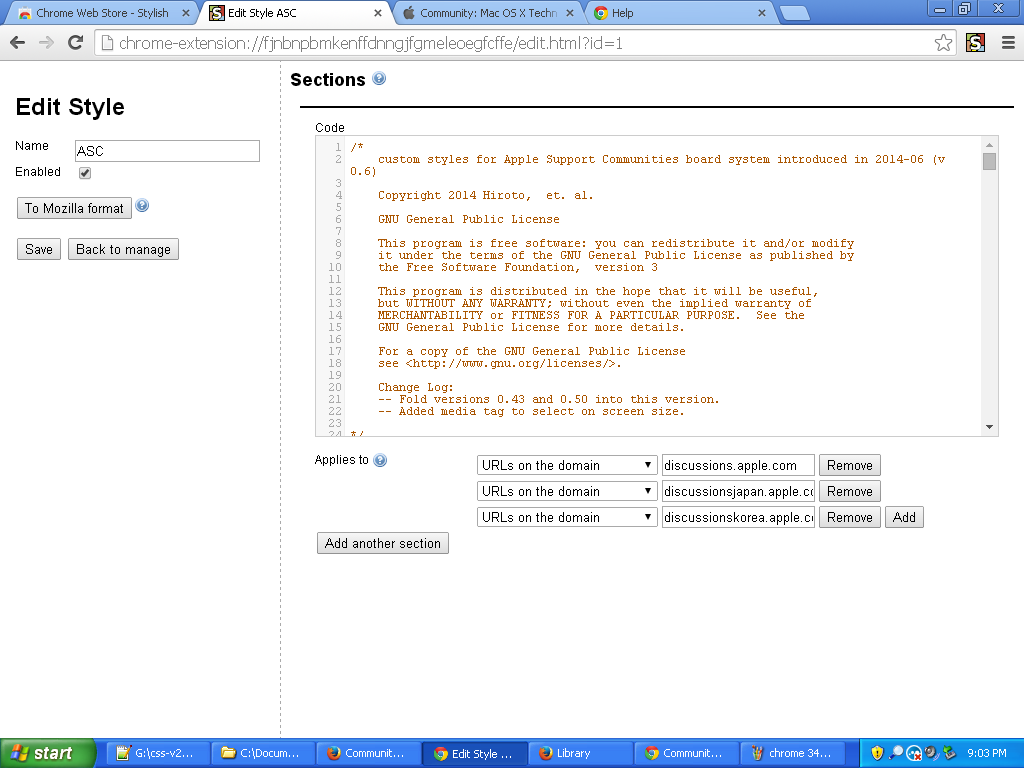Click the new tab button
This screenshot has width=1024, height=768.
pyautogui.click(x=795, y=13)
